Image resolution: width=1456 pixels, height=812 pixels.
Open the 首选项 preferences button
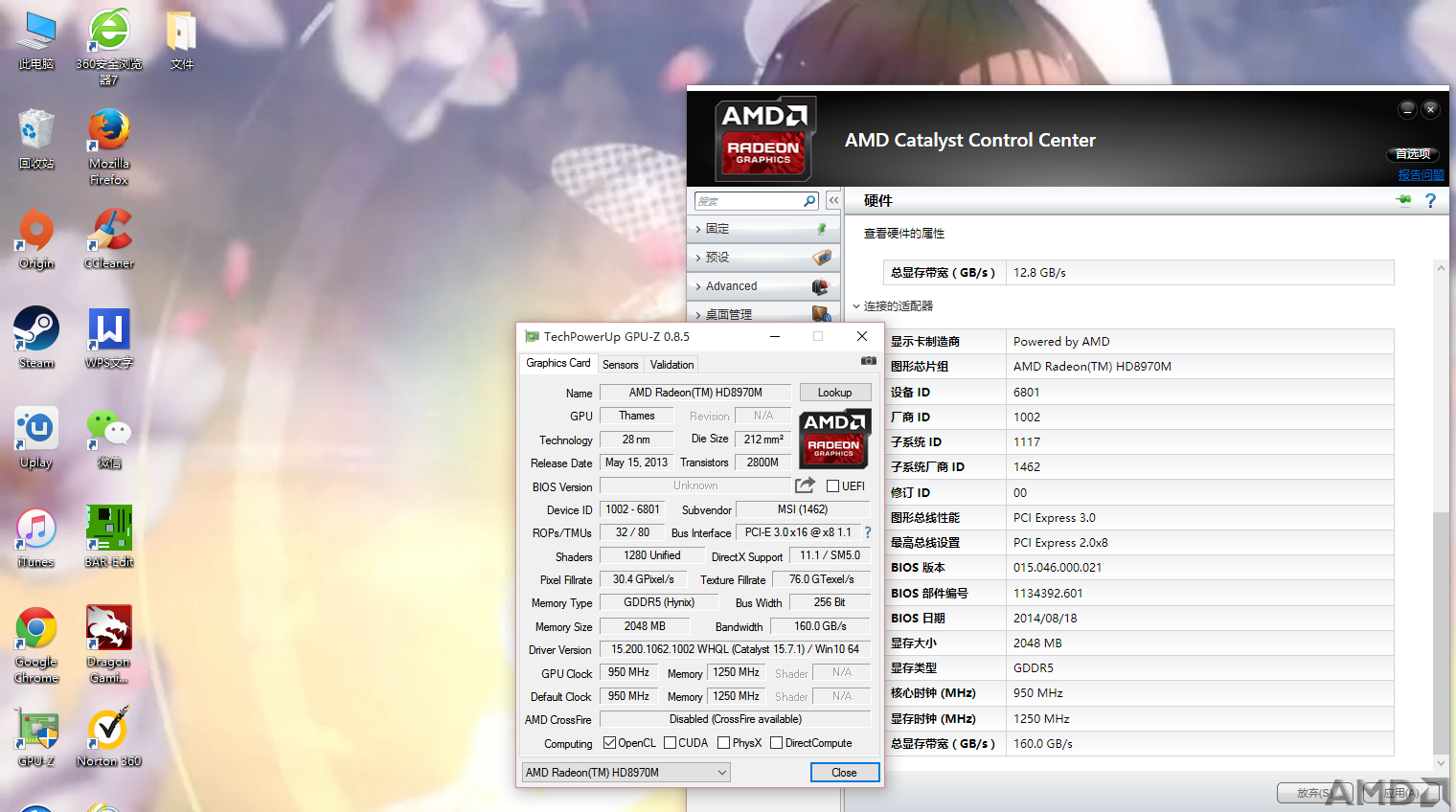[x=1413, y=154]
